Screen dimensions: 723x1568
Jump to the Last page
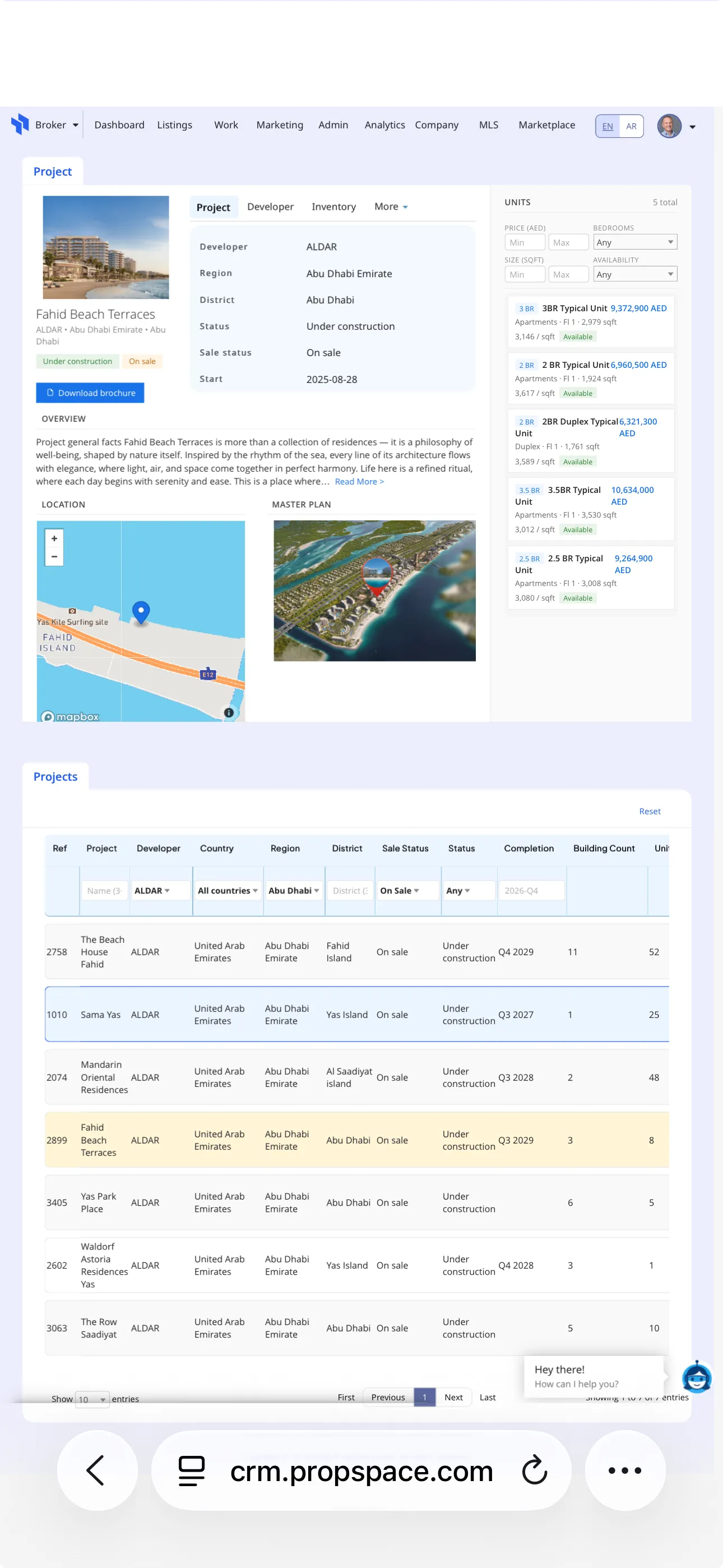(487, 1397)
